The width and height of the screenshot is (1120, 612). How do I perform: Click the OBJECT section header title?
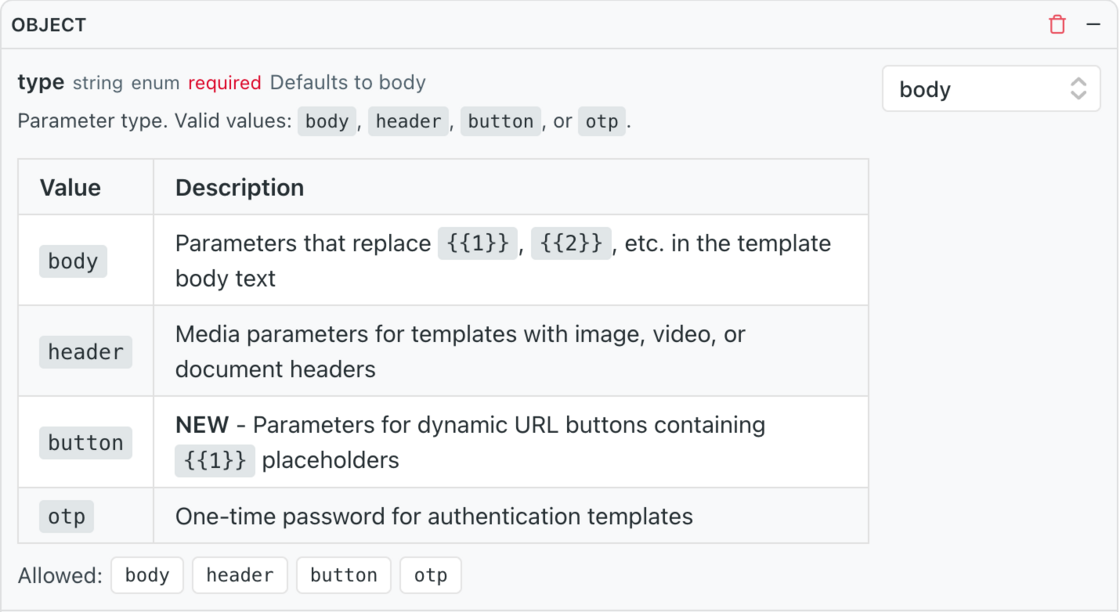point(49,25)
